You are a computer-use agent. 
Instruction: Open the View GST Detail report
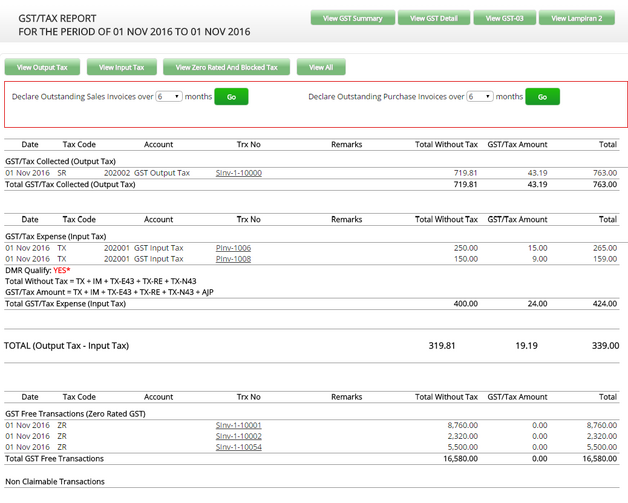(434, 18)
